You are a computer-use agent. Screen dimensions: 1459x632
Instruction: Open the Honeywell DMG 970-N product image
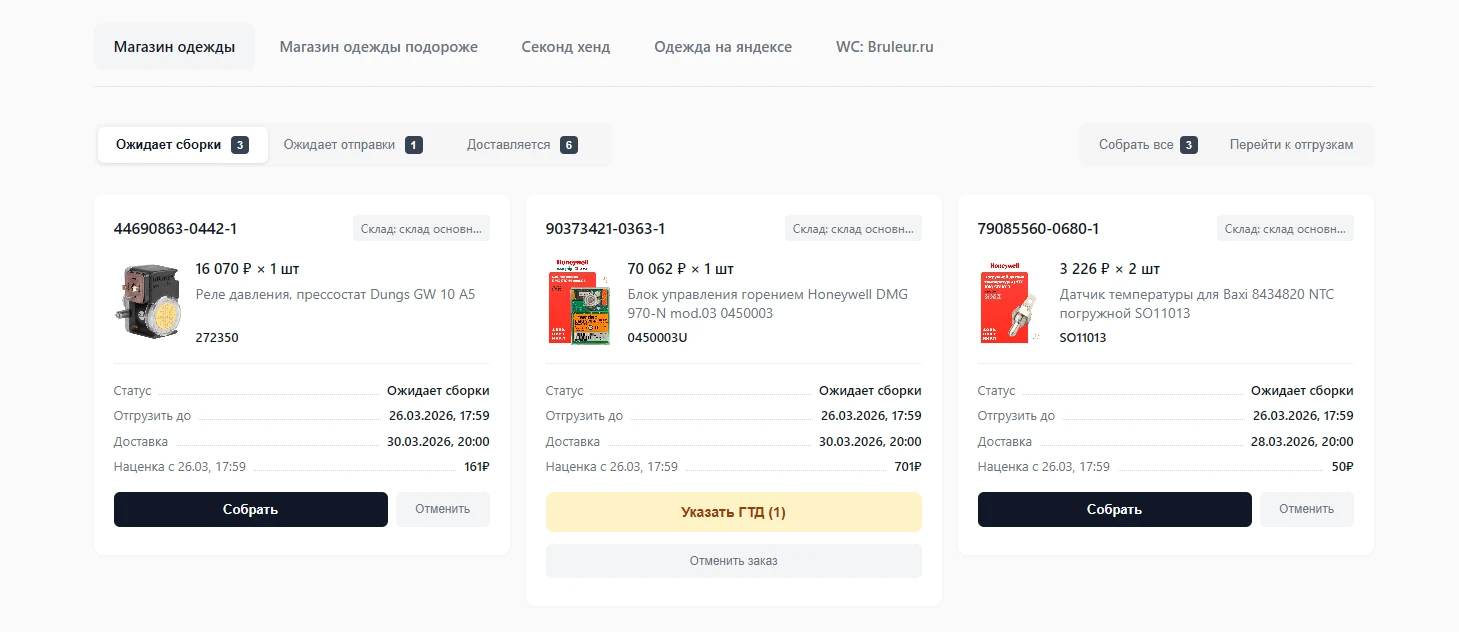tap(580, 302)
